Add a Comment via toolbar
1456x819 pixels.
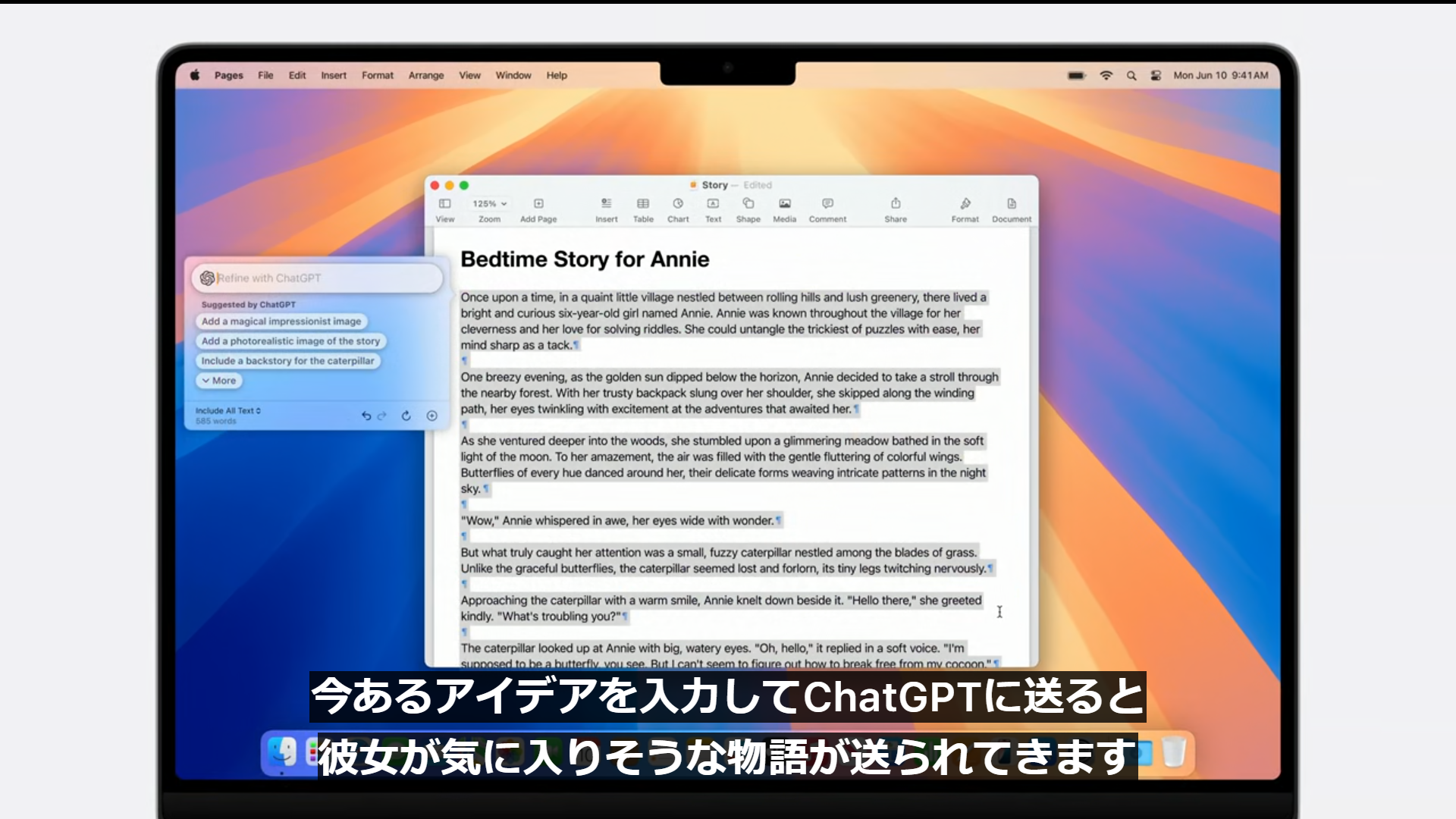(827, 204)
